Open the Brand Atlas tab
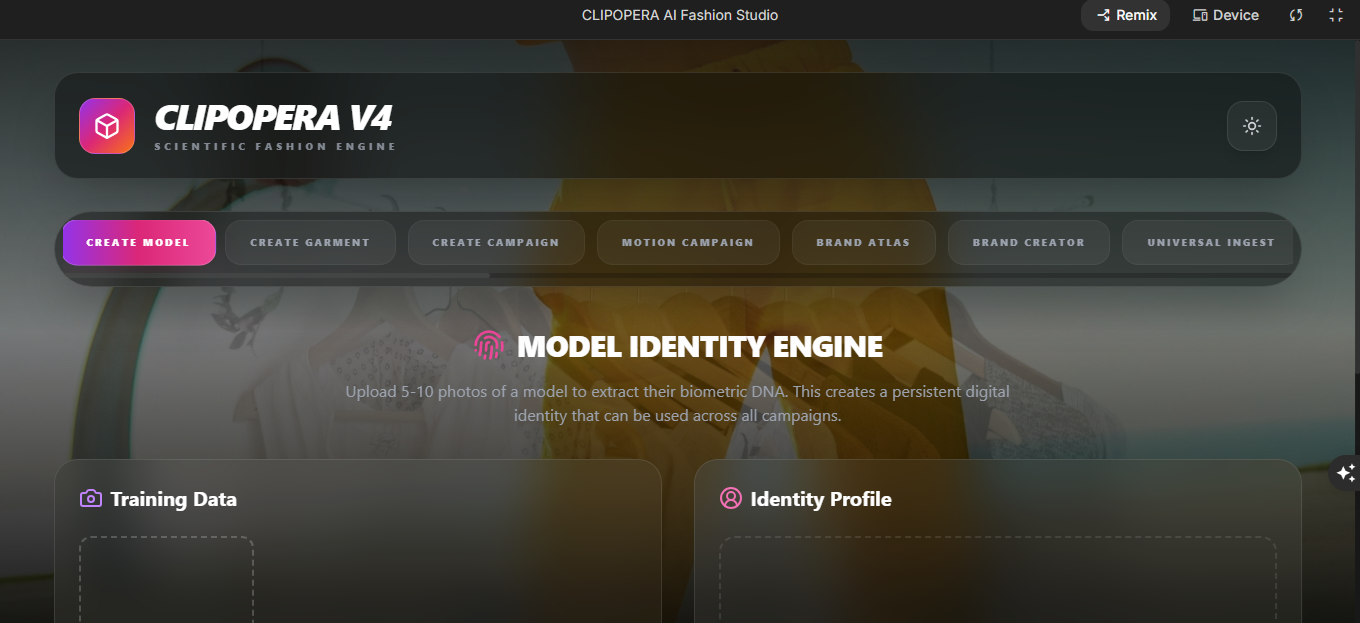This screenshot has width=1360, height=623. point(864,243)
